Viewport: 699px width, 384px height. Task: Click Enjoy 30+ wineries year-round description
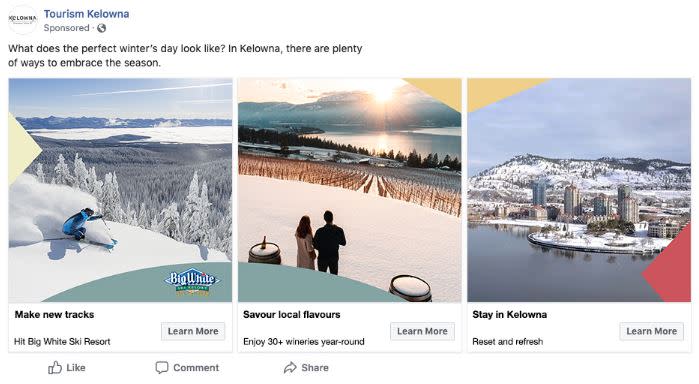point(304,342)
